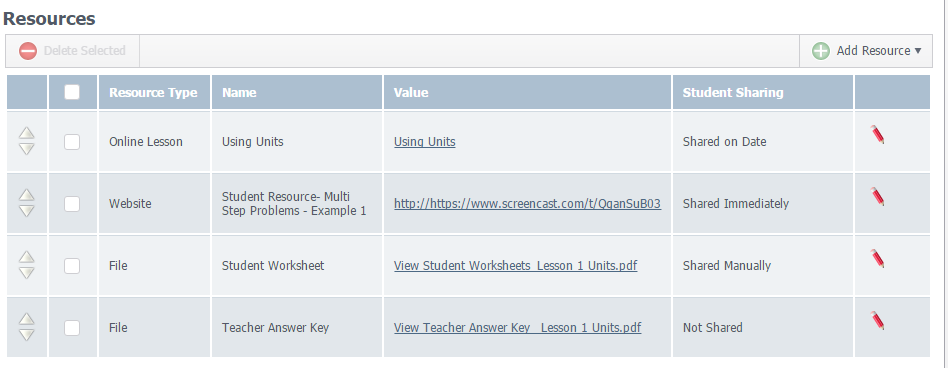View Student Worksheets Lesson 1 Units pdf

tap(515, 266)
